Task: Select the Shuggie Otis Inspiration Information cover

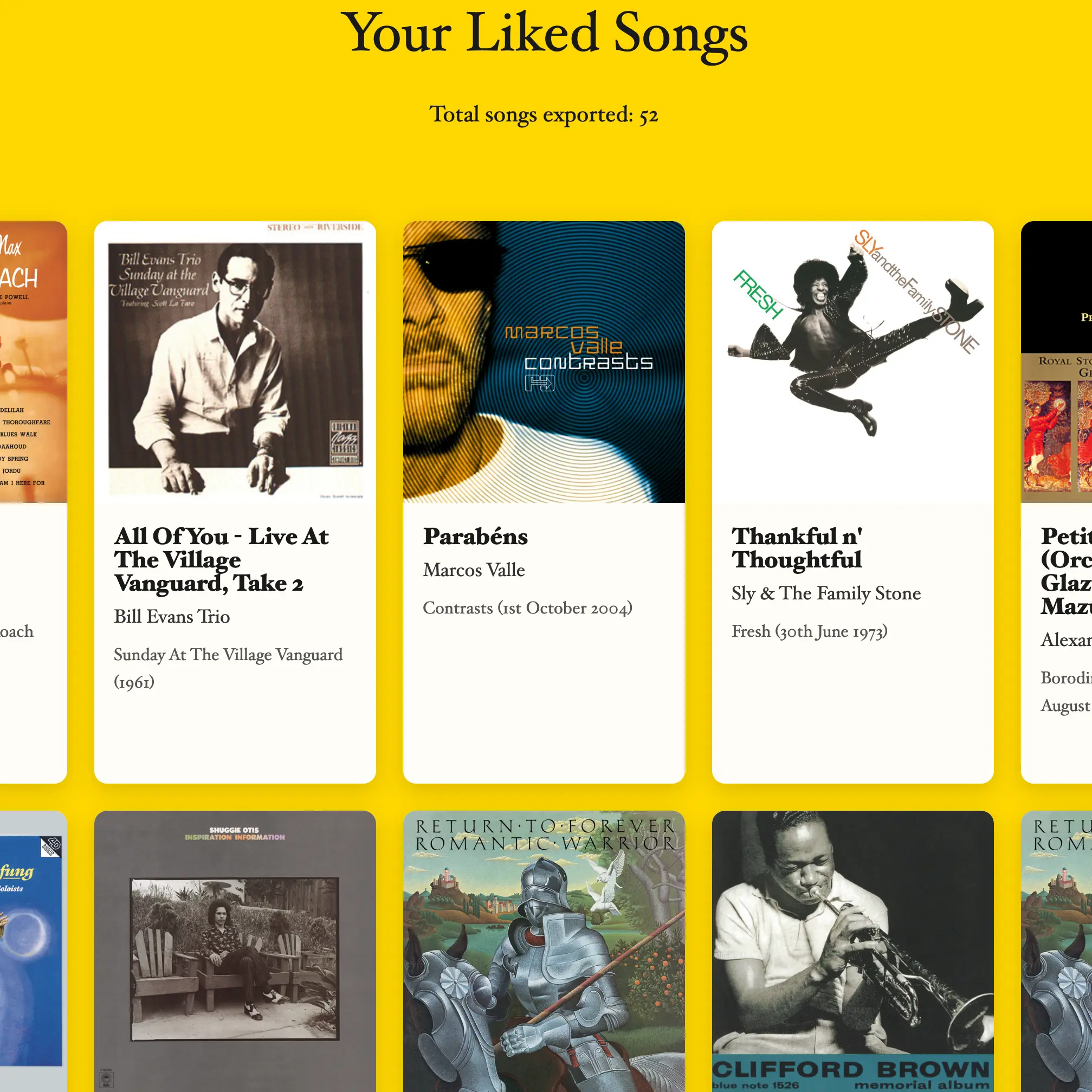Action: coord(235,951)
